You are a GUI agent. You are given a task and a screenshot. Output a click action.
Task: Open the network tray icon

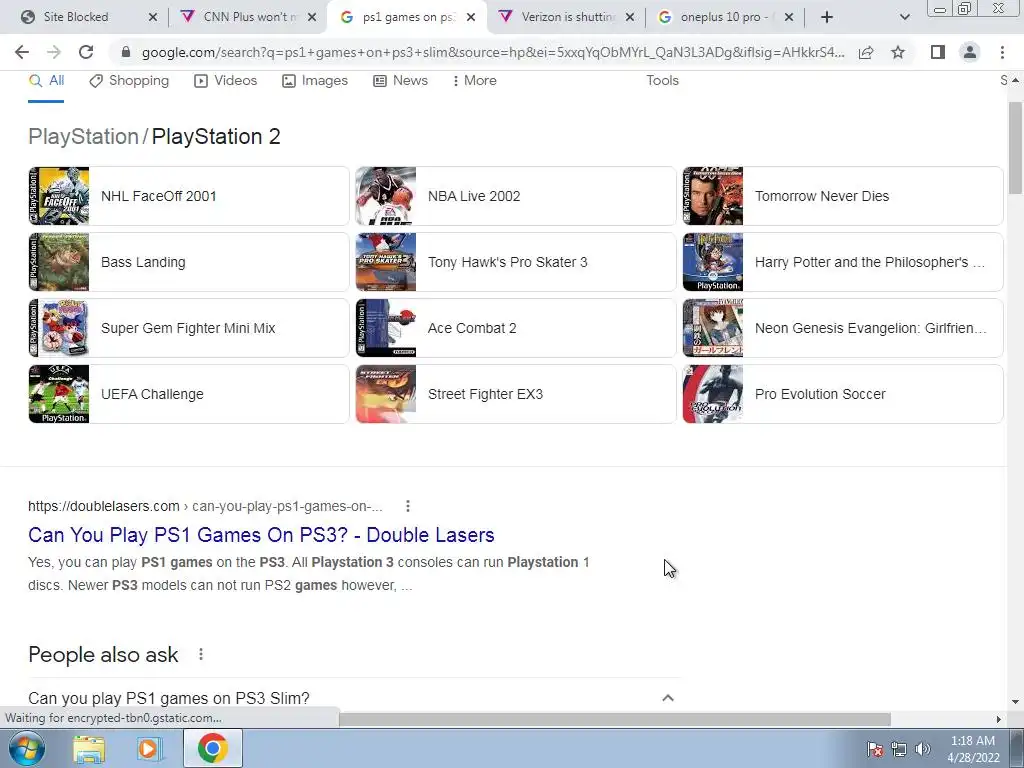tap(899, 749)
